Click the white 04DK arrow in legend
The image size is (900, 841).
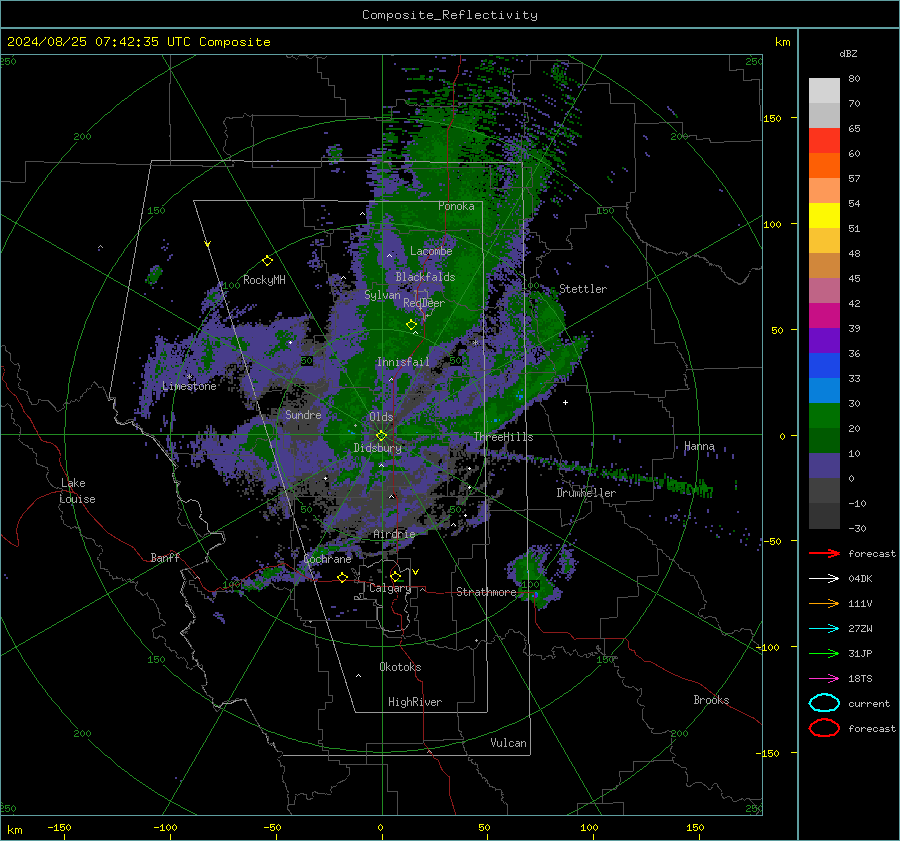[x=824, y=579]
